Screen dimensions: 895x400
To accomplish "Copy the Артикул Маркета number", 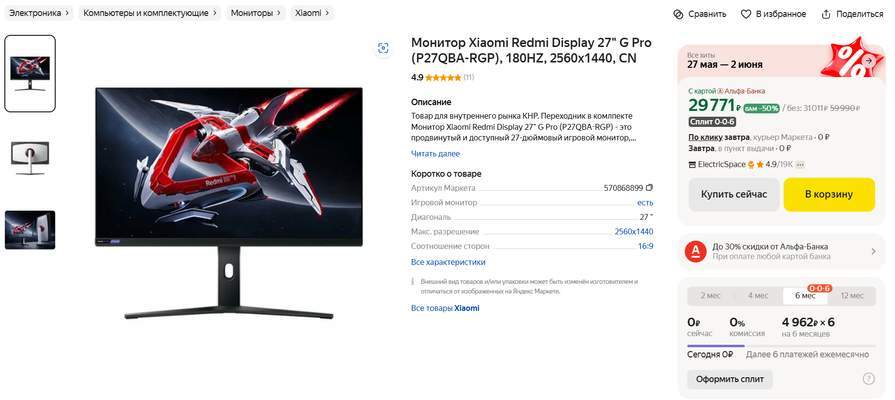I will pos(649,188).
